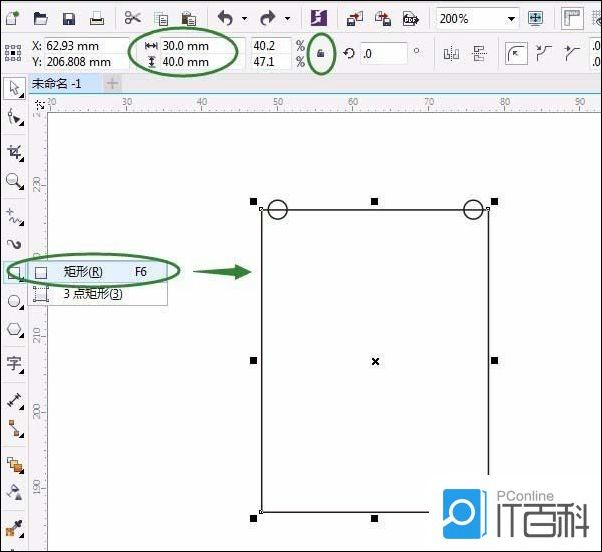This screenshot has width=602, height=552.
Task: Click the Copy icon
Action: click(161, 19)
